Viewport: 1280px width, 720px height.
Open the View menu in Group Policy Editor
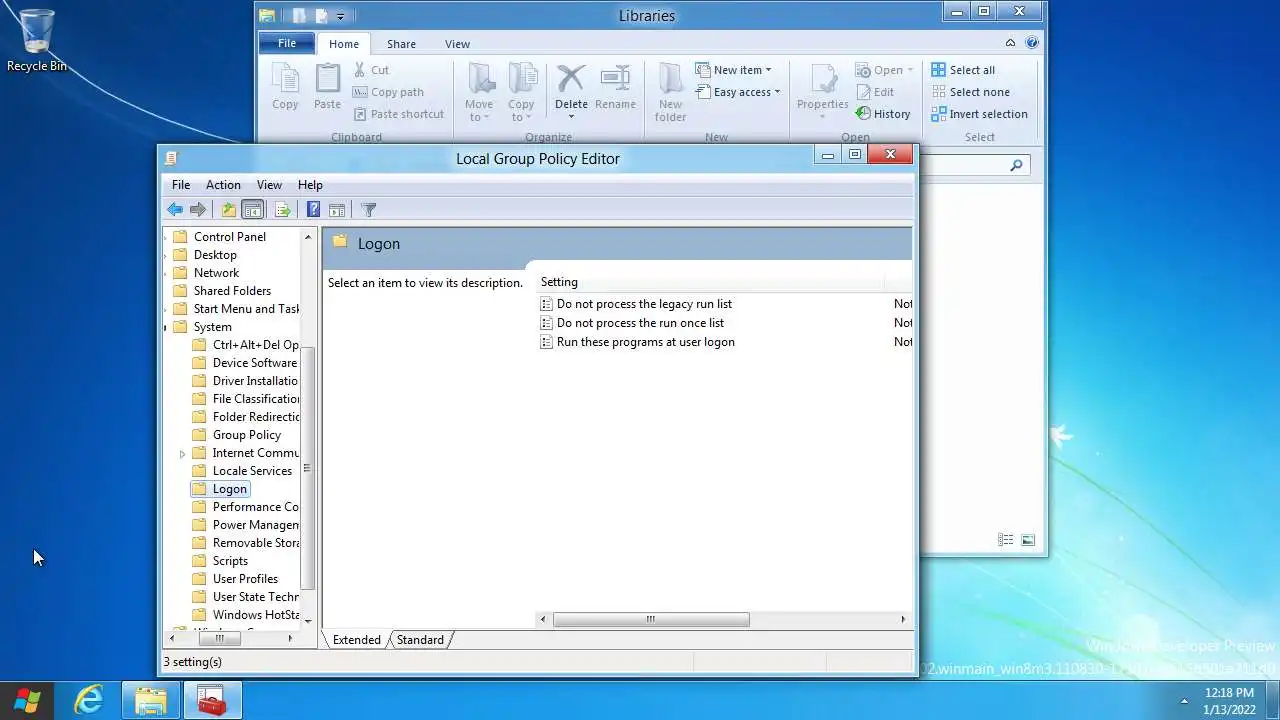[x=269, y=185]
